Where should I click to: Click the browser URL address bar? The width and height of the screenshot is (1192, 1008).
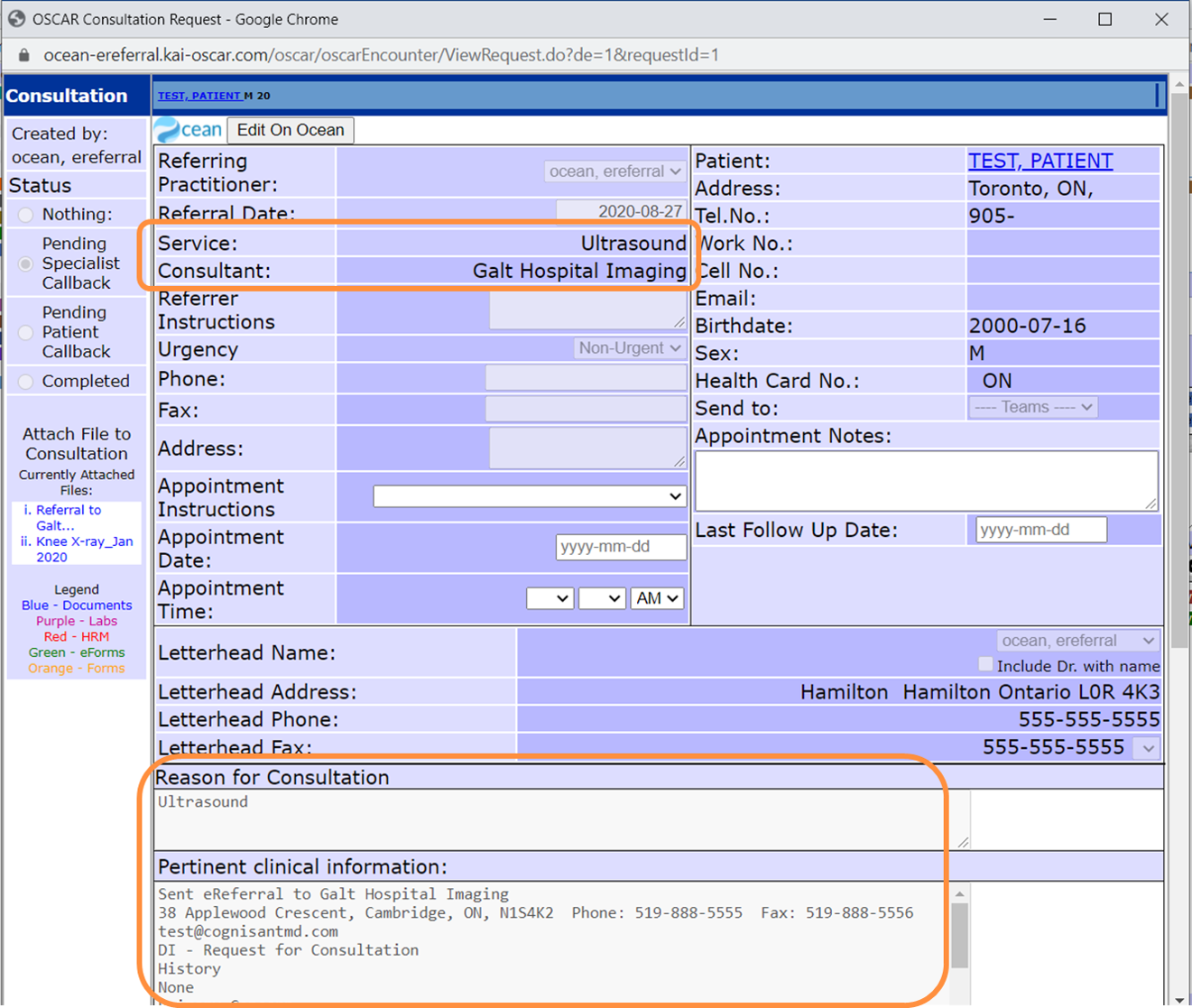[381, 55]
